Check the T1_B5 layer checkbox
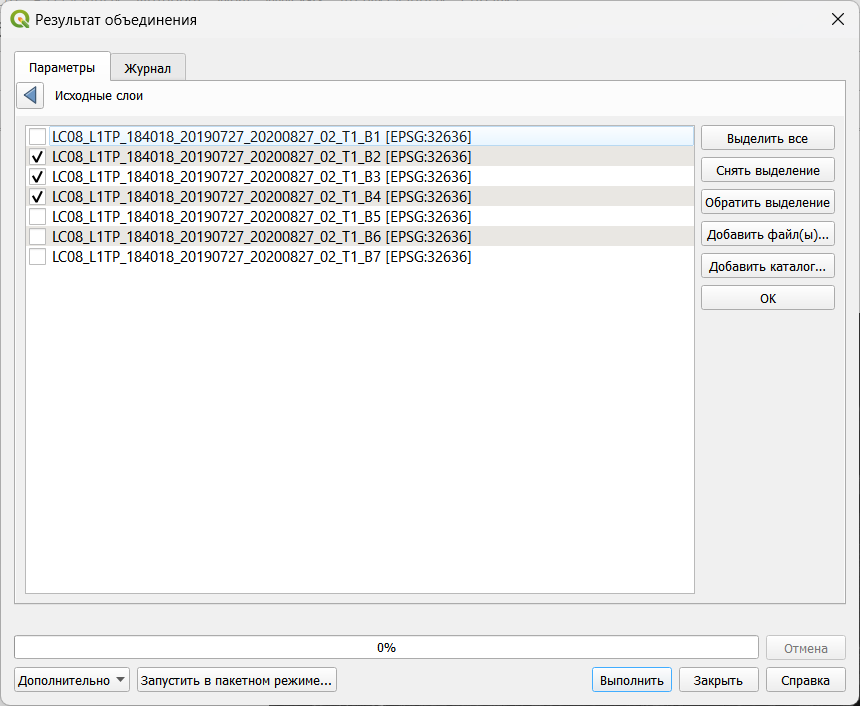This screenshot has height=706, width=860. pos(37,216)
